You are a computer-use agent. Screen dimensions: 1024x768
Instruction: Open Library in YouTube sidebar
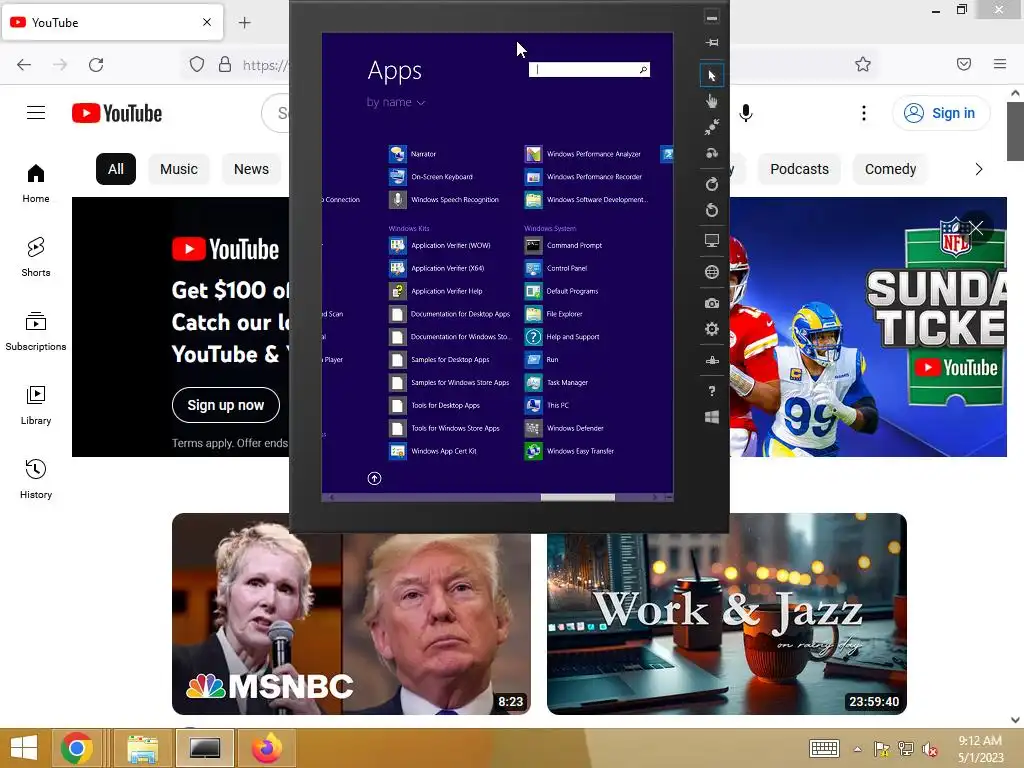click(x=36, y=406)
